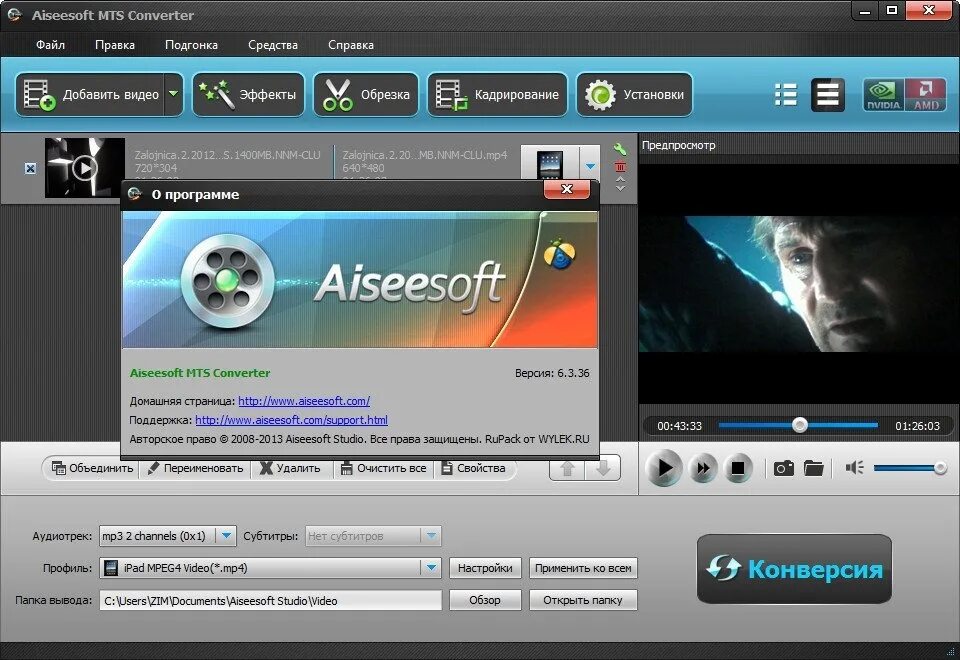This screenshot has height=660, width=960.
Task: Click the green wrench settings icon
Action: coord(620,149)
